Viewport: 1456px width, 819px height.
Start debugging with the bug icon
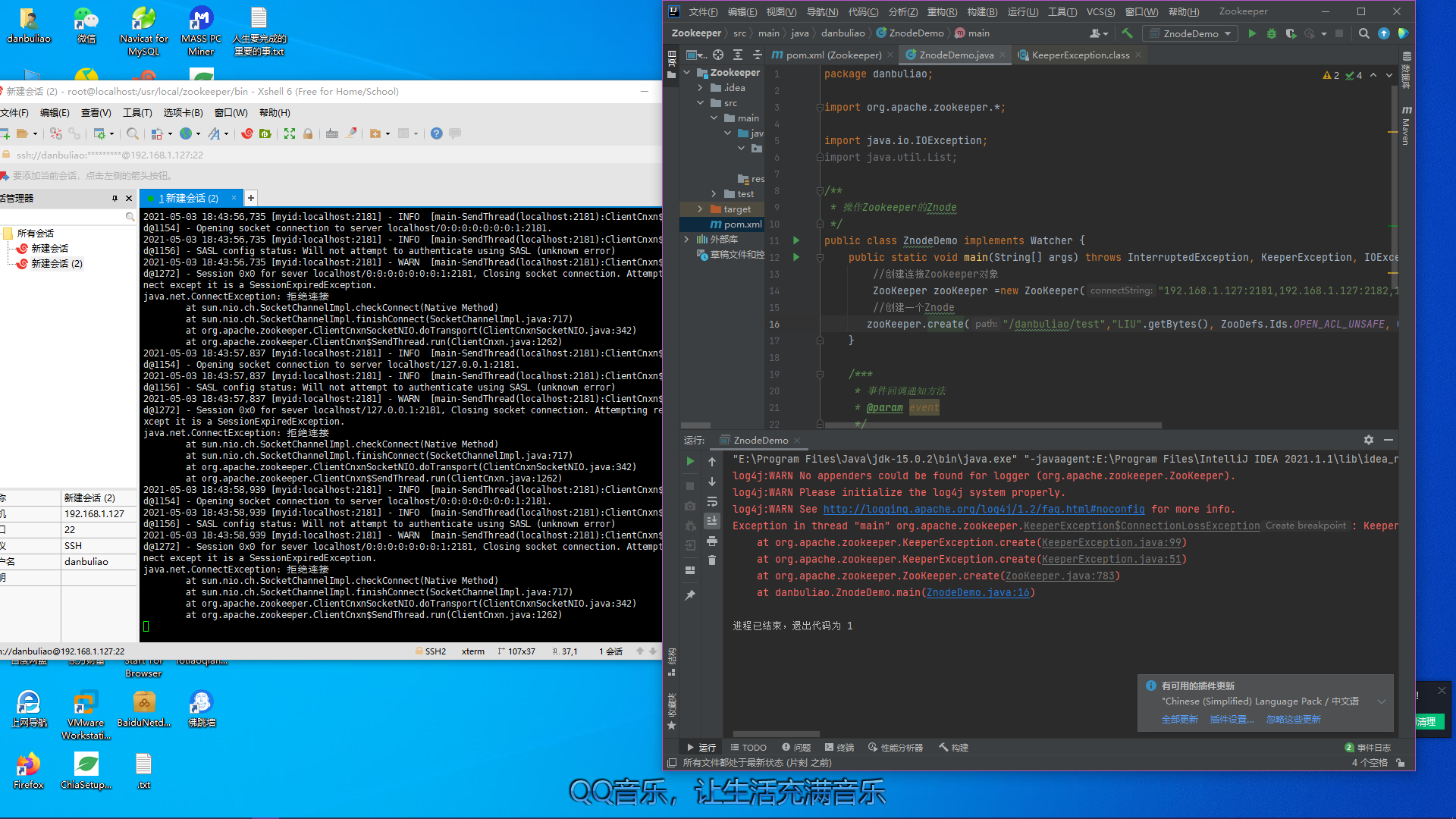(x=1272, y=33)
